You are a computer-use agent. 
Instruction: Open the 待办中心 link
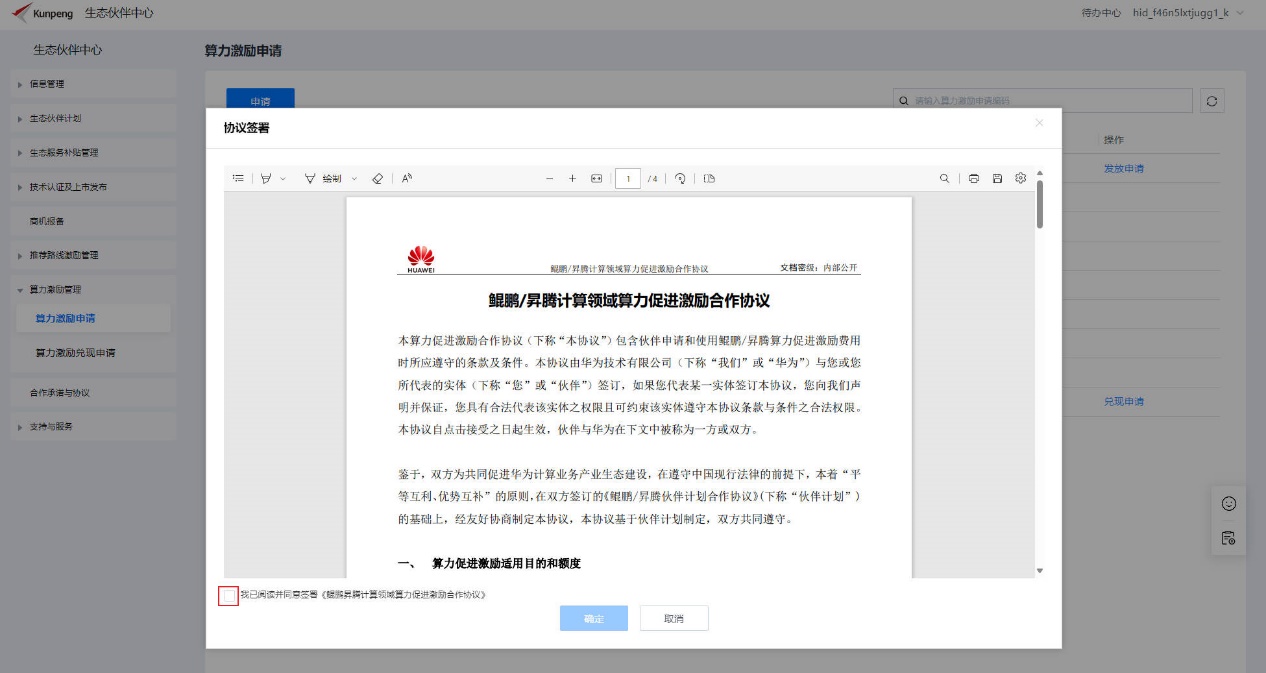pyautogui.click(x=1101, y=13)
